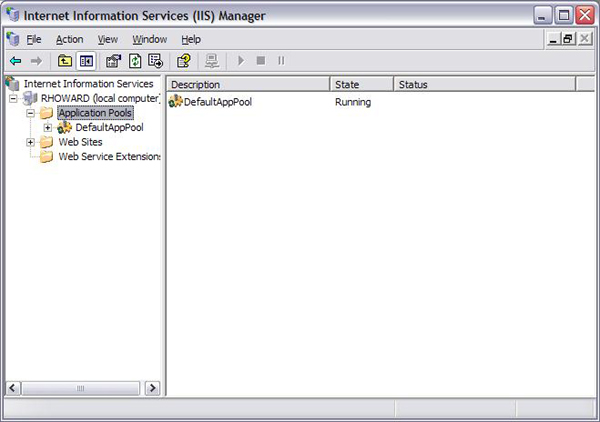Screen dimensions: 600x422
Task: Open the Help menu
Action: (191, 39)
